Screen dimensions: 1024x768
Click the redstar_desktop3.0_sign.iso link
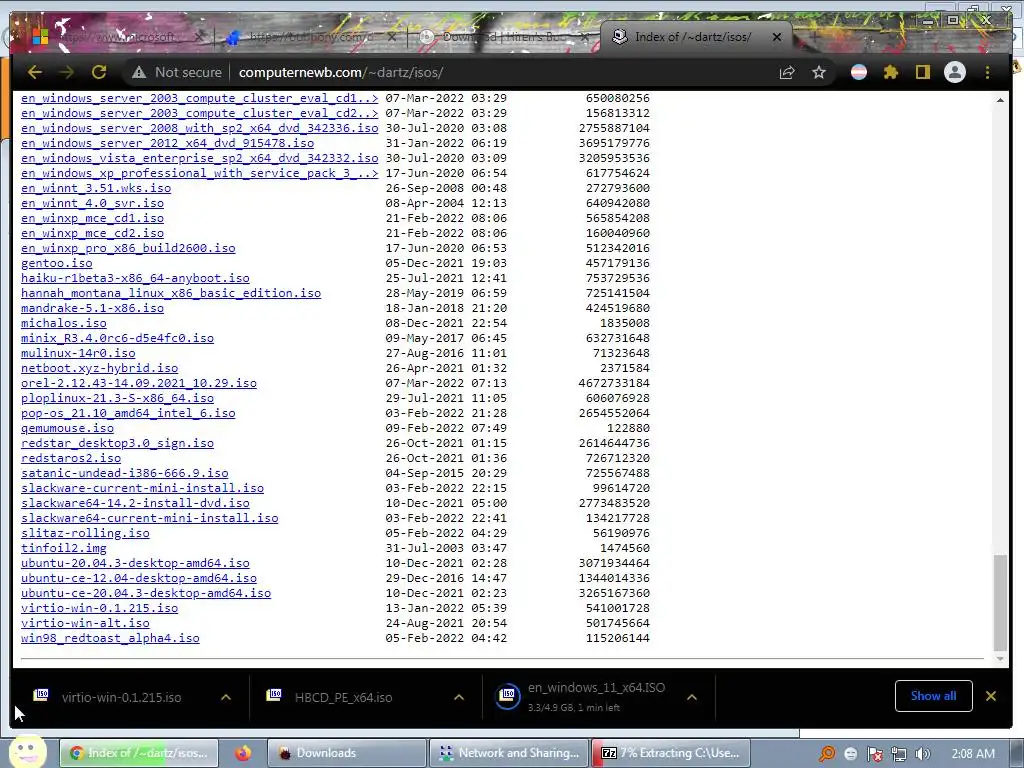point(118,443)
